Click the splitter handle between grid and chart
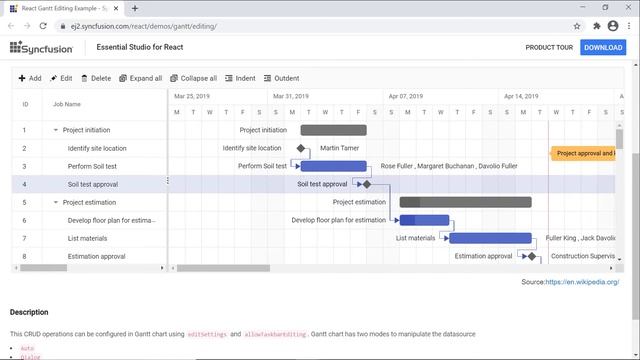The width and height of the screenshot is (640, 360). tap(168, 180)
